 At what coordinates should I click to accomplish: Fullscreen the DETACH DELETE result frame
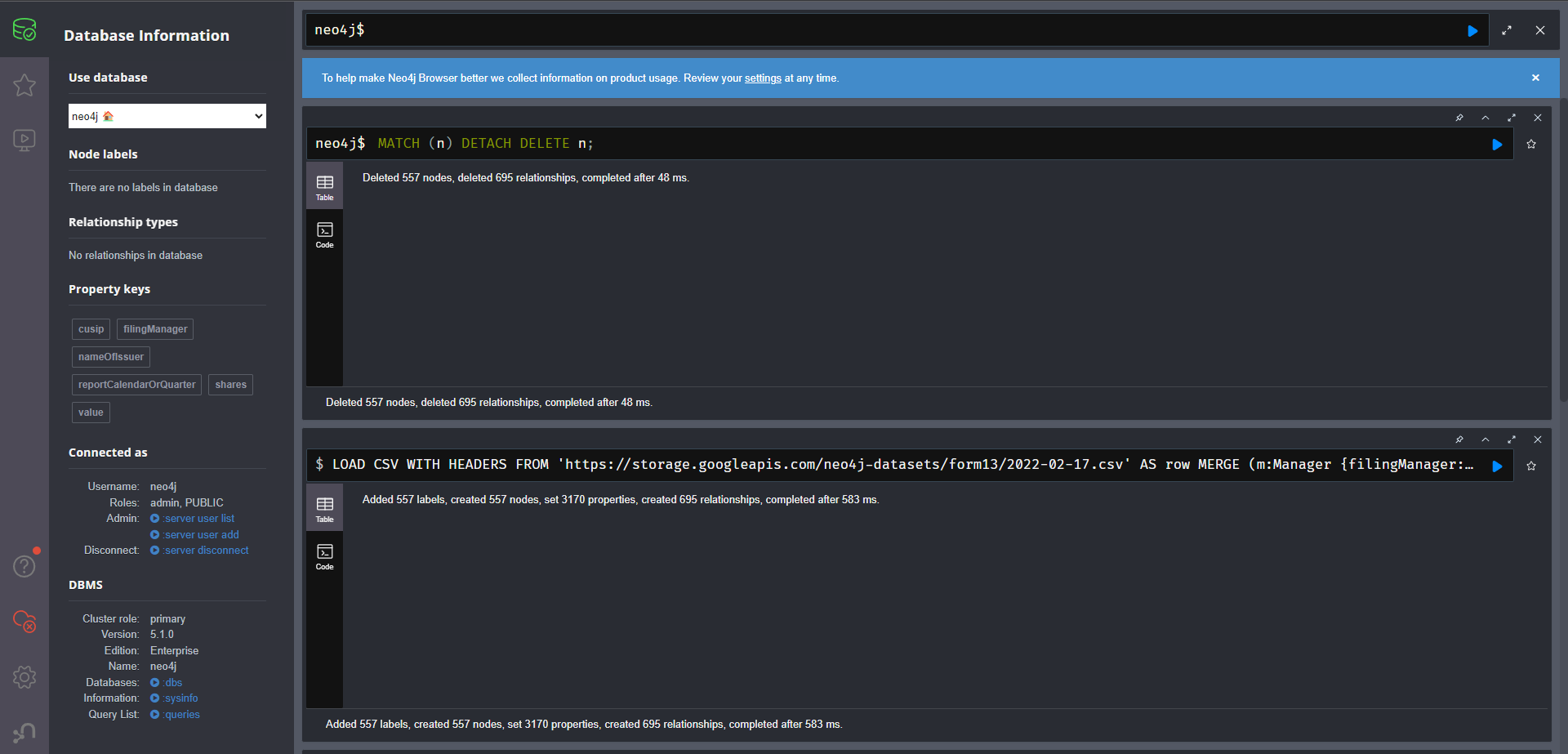[1512, 118]
